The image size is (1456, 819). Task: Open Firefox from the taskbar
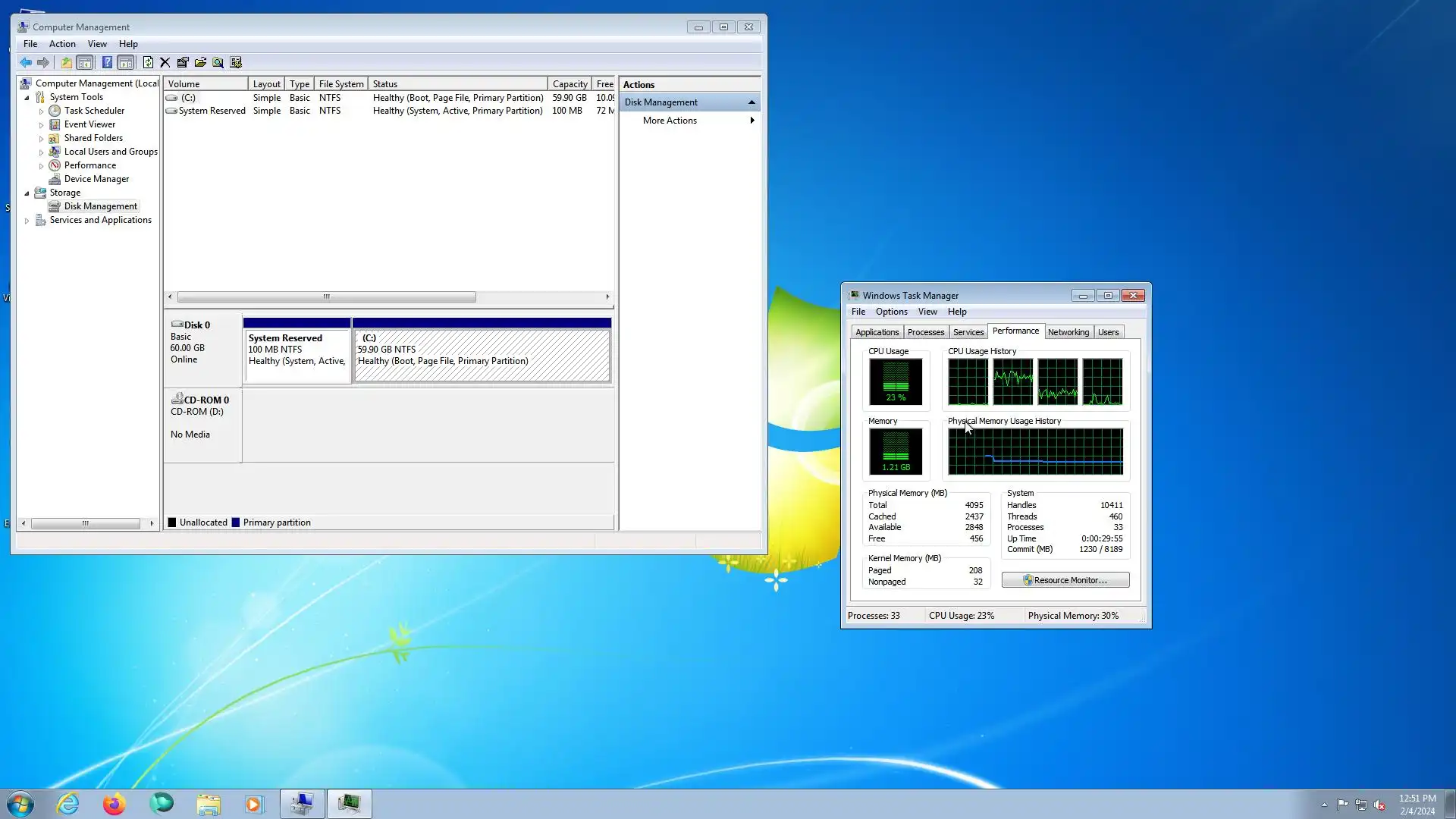pyautogui.click(x=114, y=804)
